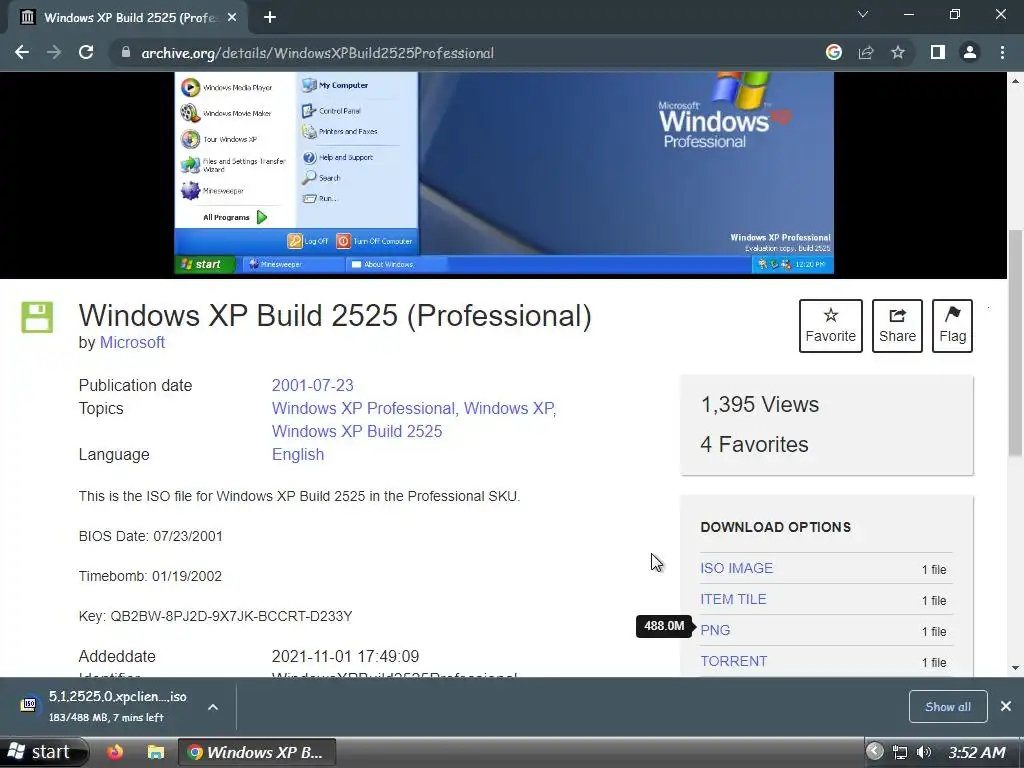Expand the download item options chevron
The height and width of the screenshot is (768, 1024).
point(213,707)
